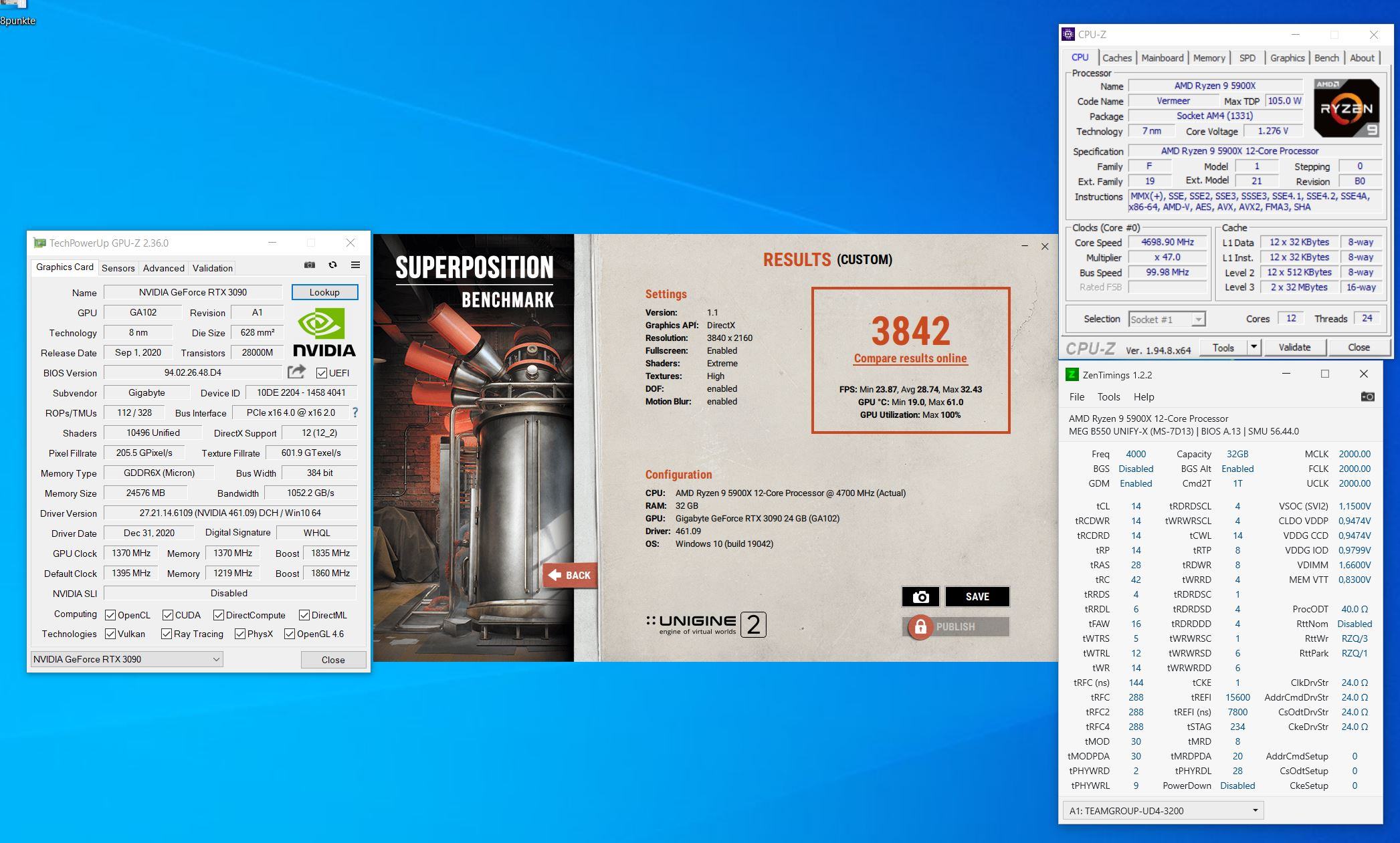The height and width of the screenshot is (843, 1400).
Task: Click BIOS version share/export icon
Action: tap(296, 372)
